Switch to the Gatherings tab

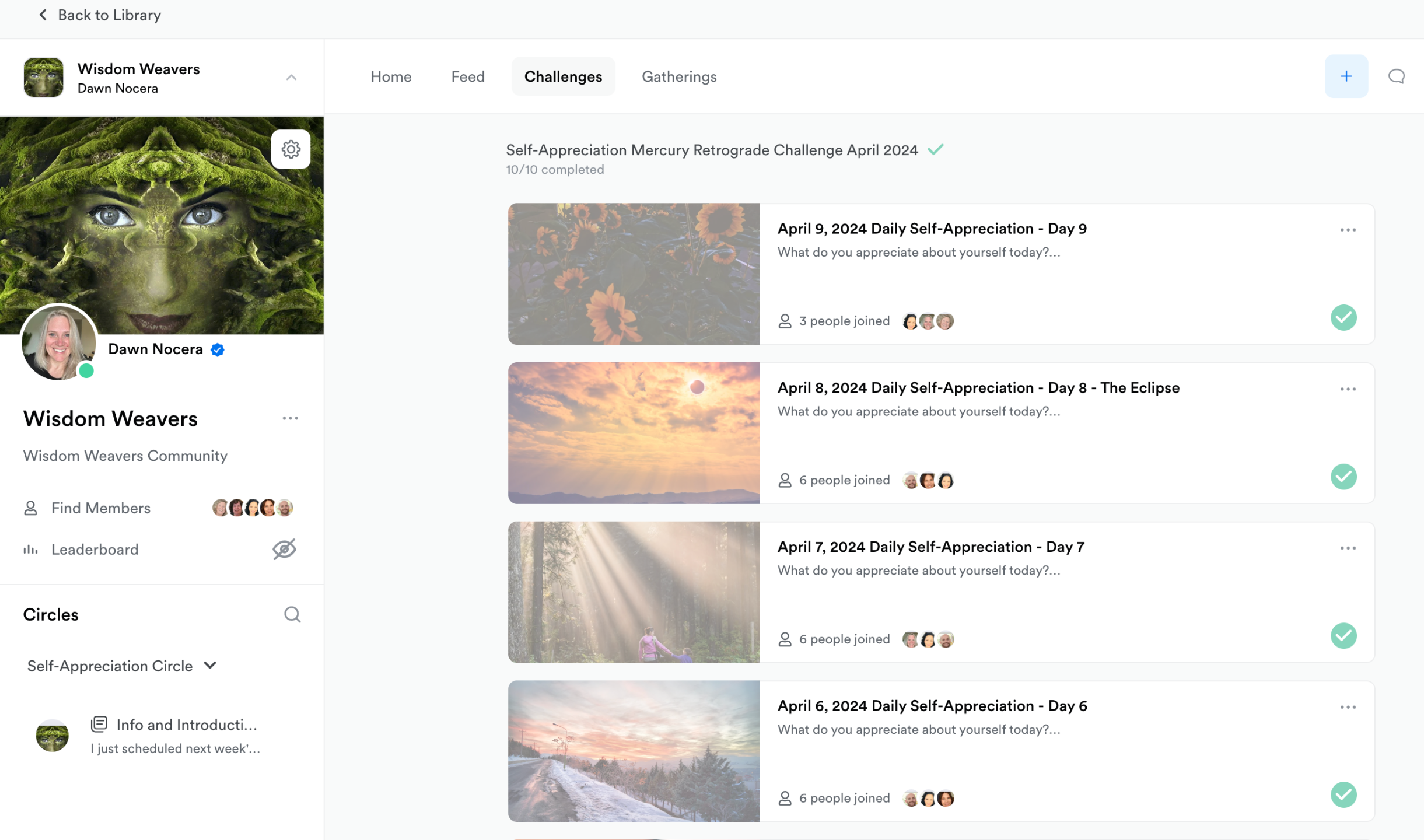click(x=678, y=76)
